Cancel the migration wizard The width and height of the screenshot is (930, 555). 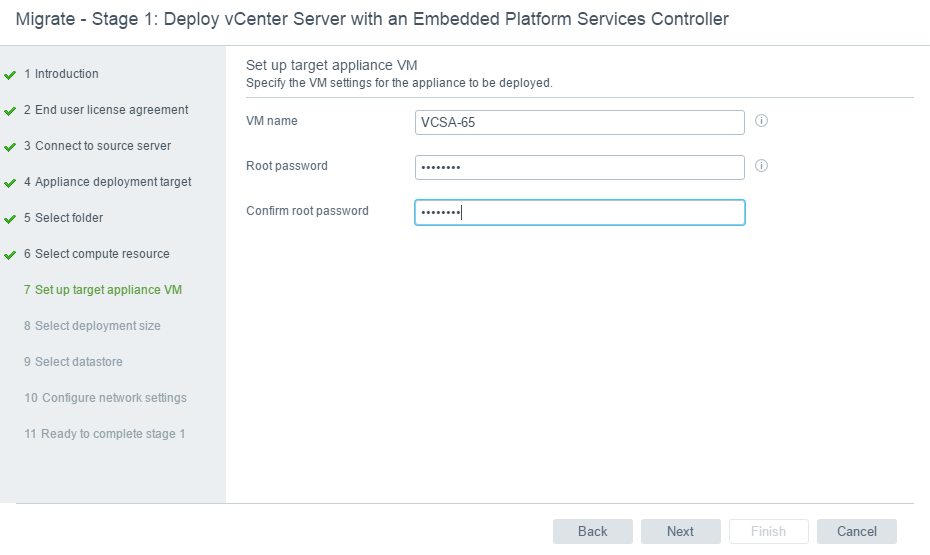pos(856,531)
